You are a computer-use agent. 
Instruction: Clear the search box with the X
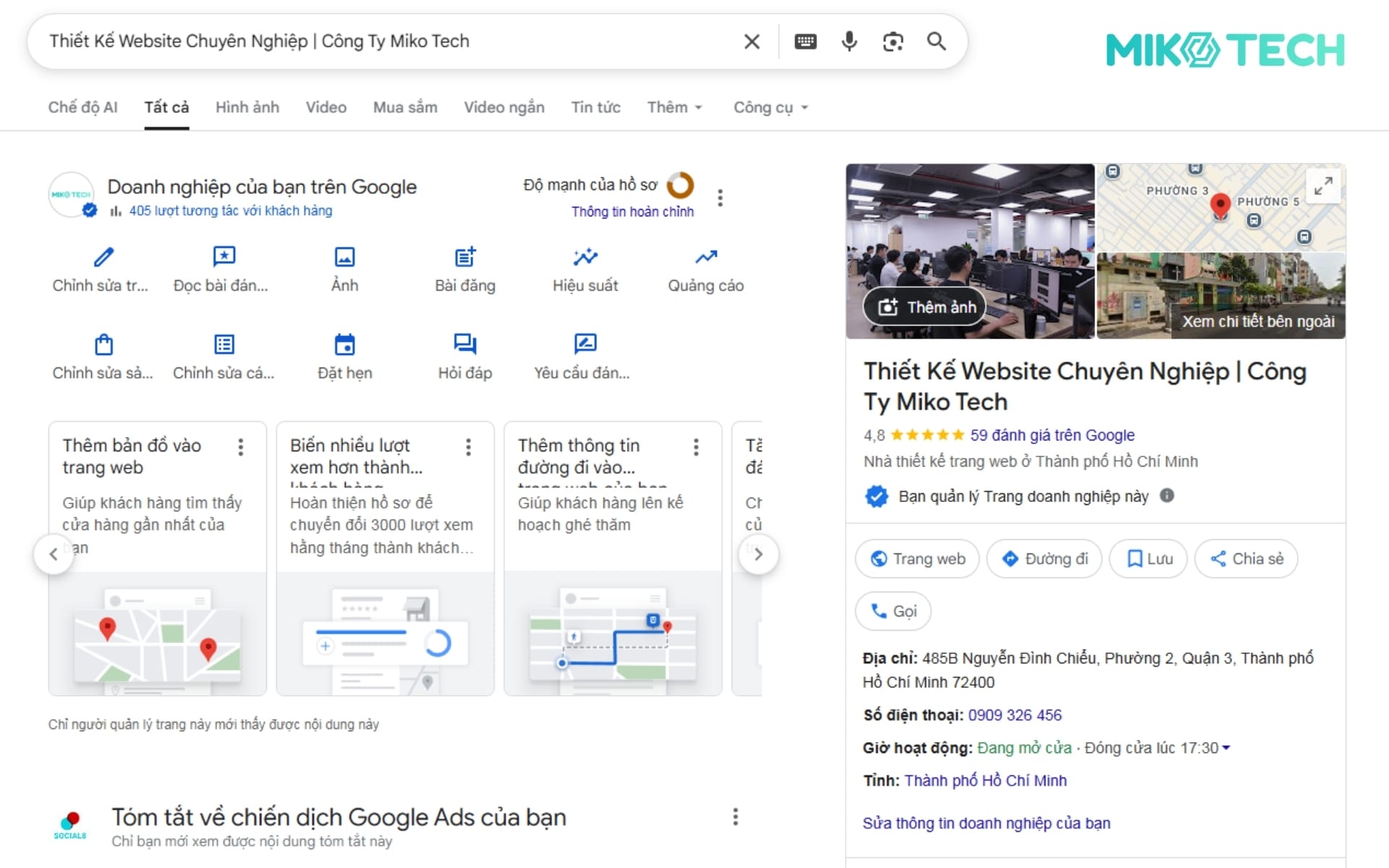[751, 41]
